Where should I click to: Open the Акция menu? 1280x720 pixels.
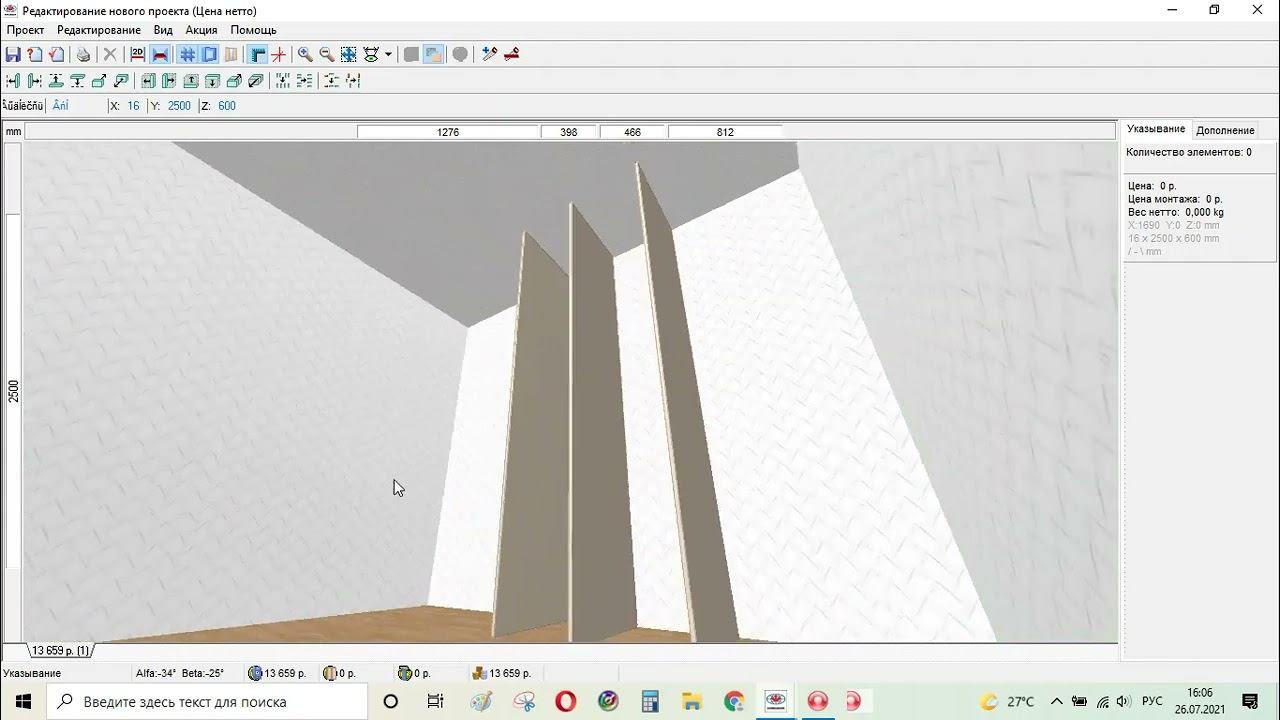coord(201,30)
